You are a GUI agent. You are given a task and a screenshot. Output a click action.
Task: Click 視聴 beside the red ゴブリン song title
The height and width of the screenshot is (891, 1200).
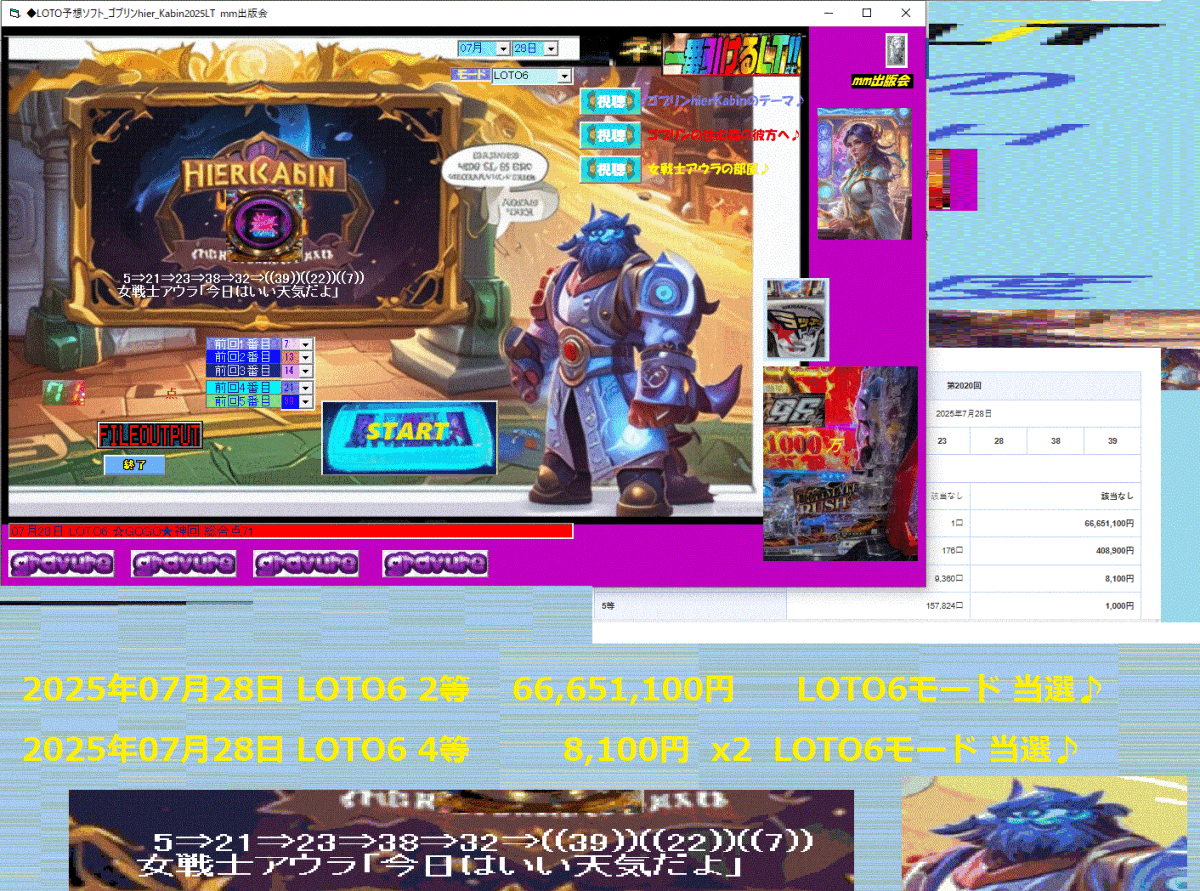(609, 135)
